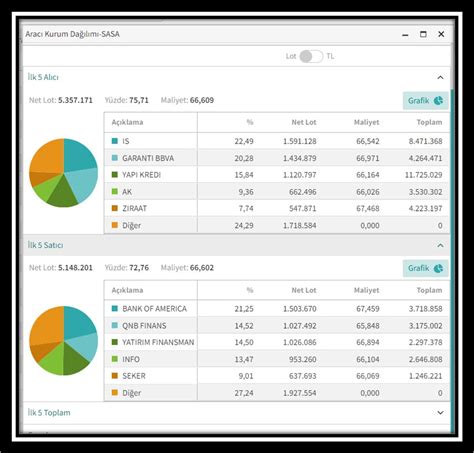The width and height of the screenshot is (474, 453).
Task: Click buyers Net Lot total 5.357.171
Action: (x=75, y=100)
